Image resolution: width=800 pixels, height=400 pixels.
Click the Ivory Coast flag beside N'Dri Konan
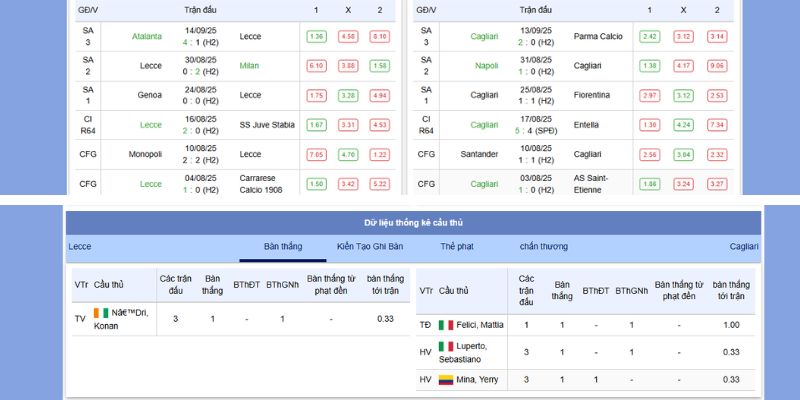tap(101, 313)
